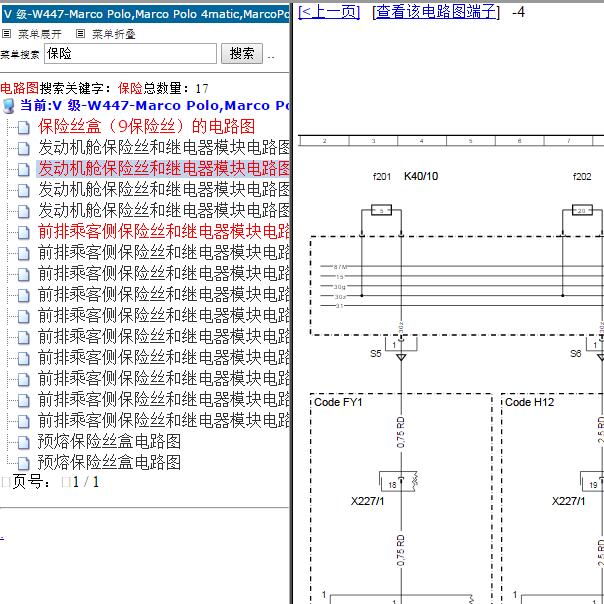Select the 当前:V 级-W447-Marco Polo tree root
Image resolution: width=604 pixels, height=604 pixels.
coord(154,105)
